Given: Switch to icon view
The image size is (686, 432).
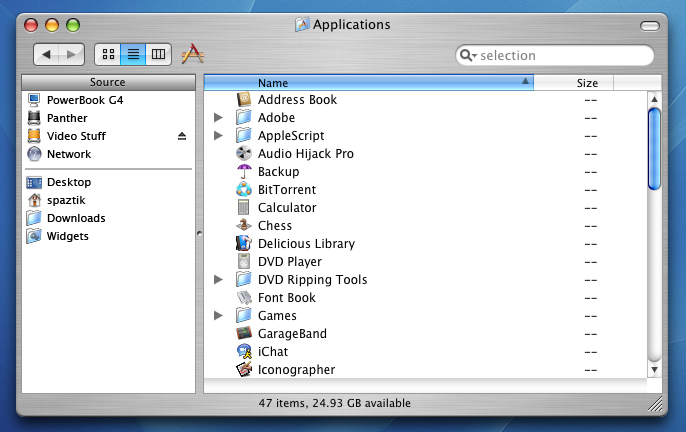Looking at the screenshot, I should tap(108, 54).
